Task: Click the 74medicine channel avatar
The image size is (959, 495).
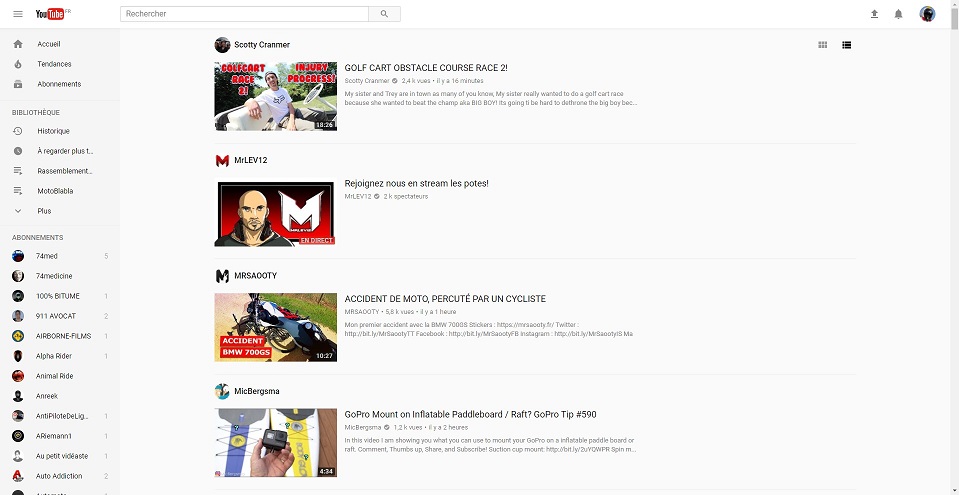Action: click(x=18, y=276)
